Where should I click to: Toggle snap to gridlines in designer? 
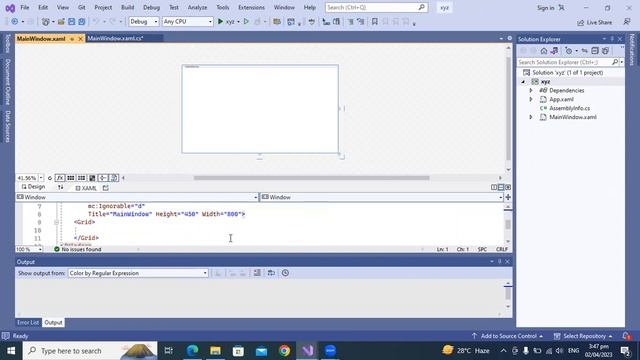[x=81, y=178]
